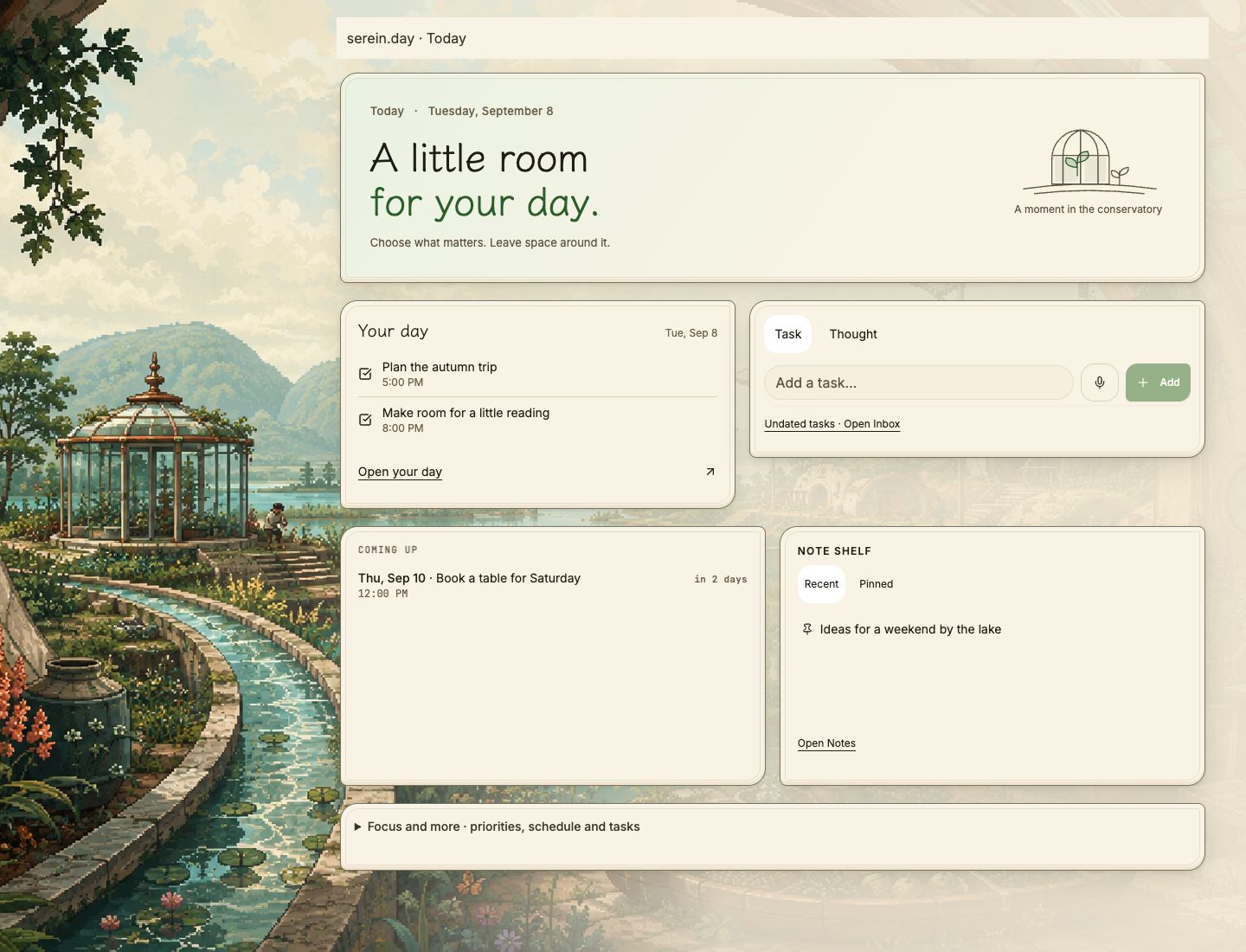This screenshot has width=1246, height=952.
Task: Click the 5:00 PM time label
Action: click(x=402, y=383)
